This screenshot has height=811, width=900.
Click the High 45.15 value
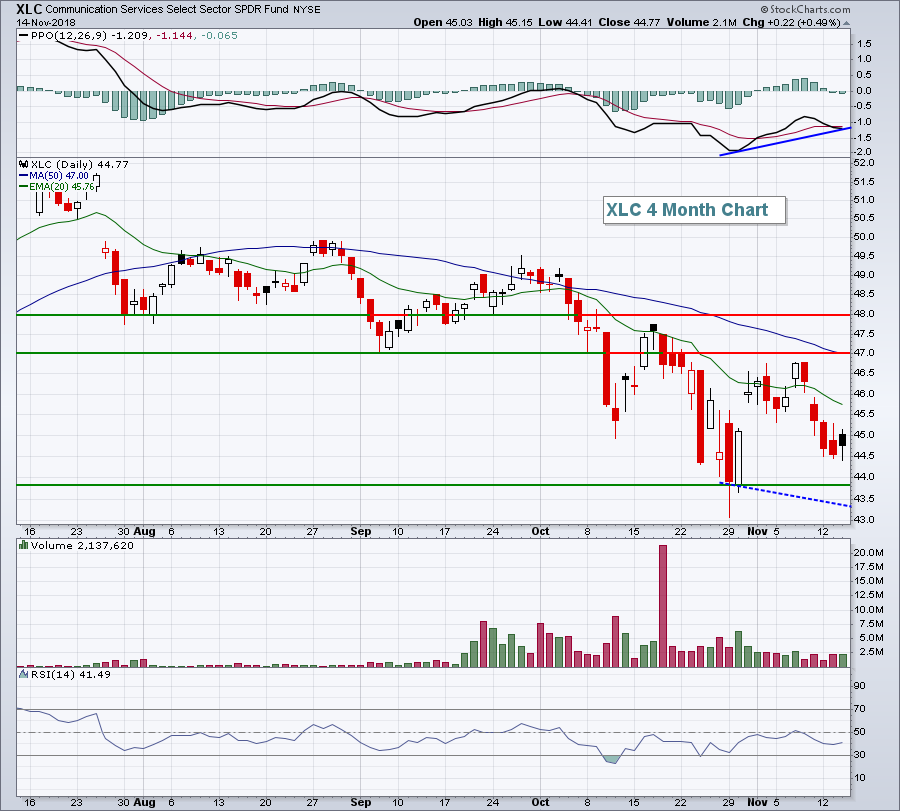[x=505, y=22]
